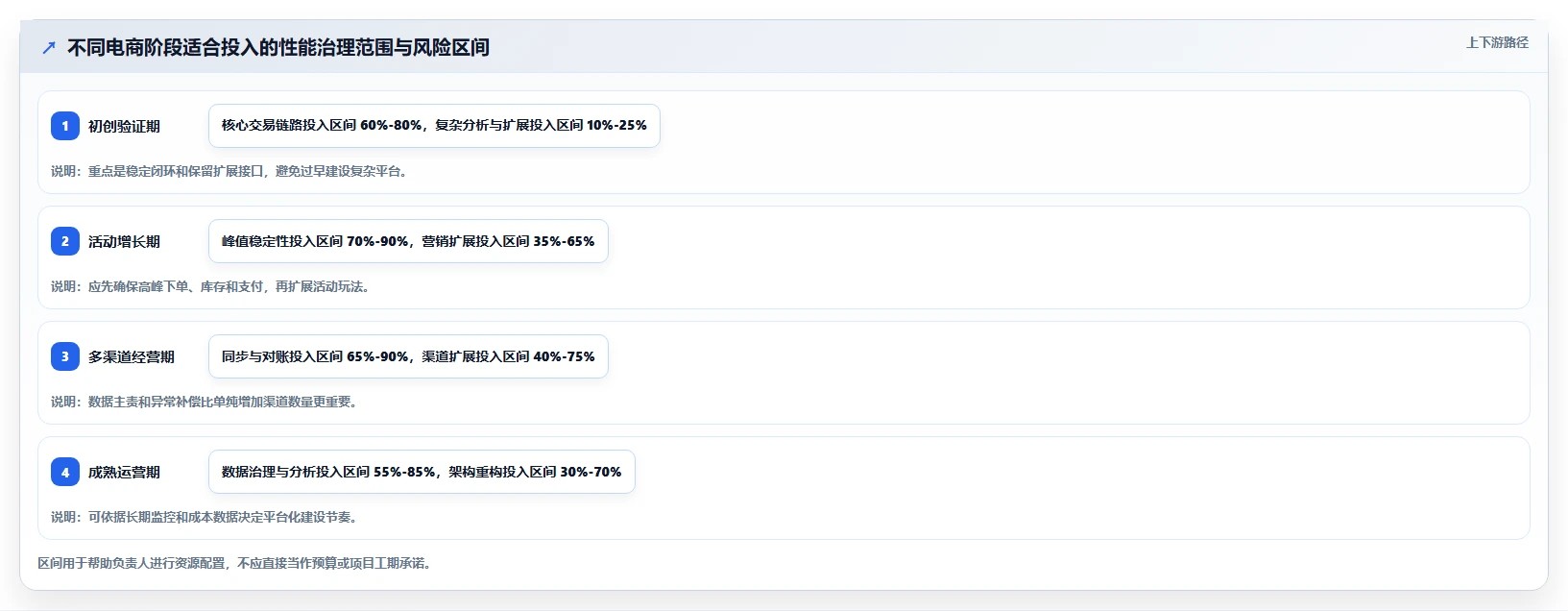
Task: Click the note 数据主责和异常补偿比单纯增加渠道数量更重要
Action: pyautogui.click(x=206, y=402)
